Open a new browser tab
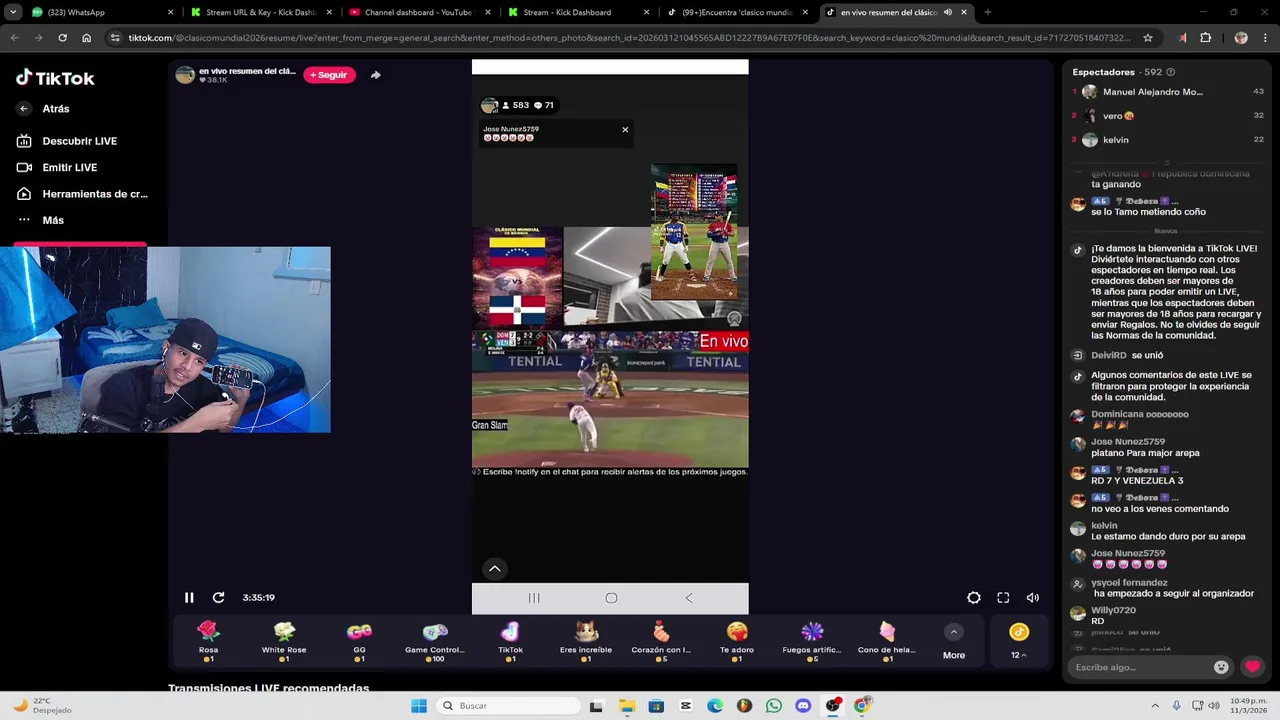The height and width of the screenshot is (720, 1280). [x=988, y=12]
